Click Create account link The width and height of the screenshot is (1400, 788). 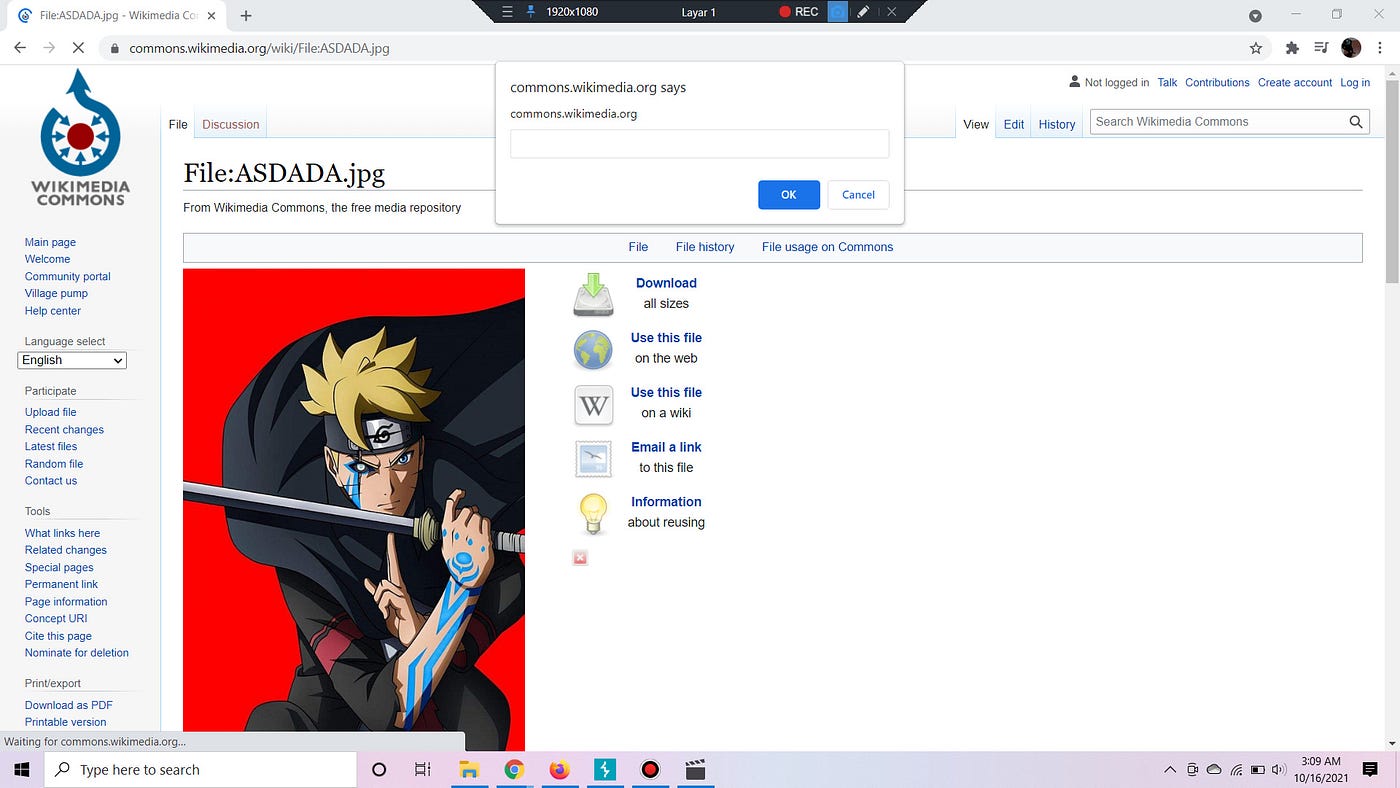coord(1295,83)
